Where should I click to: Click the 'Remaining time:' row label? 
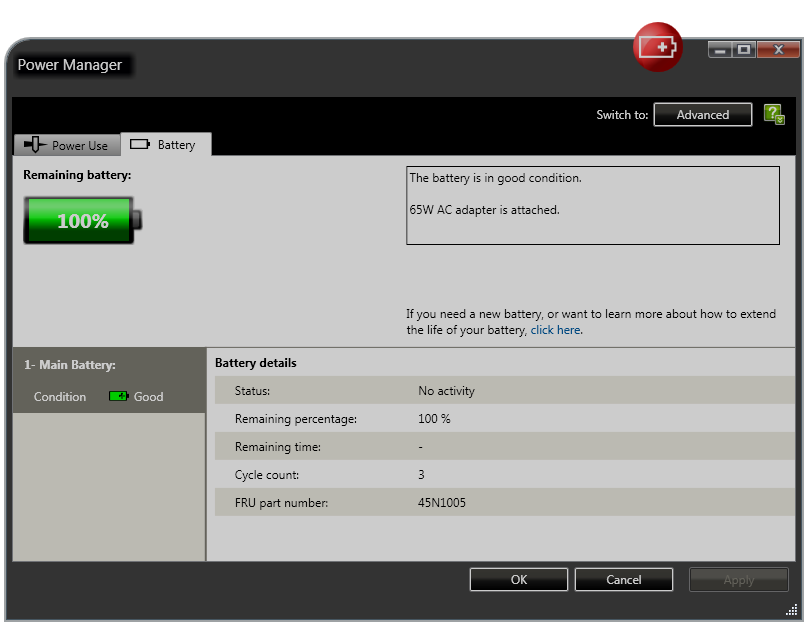tap(278, 447)
